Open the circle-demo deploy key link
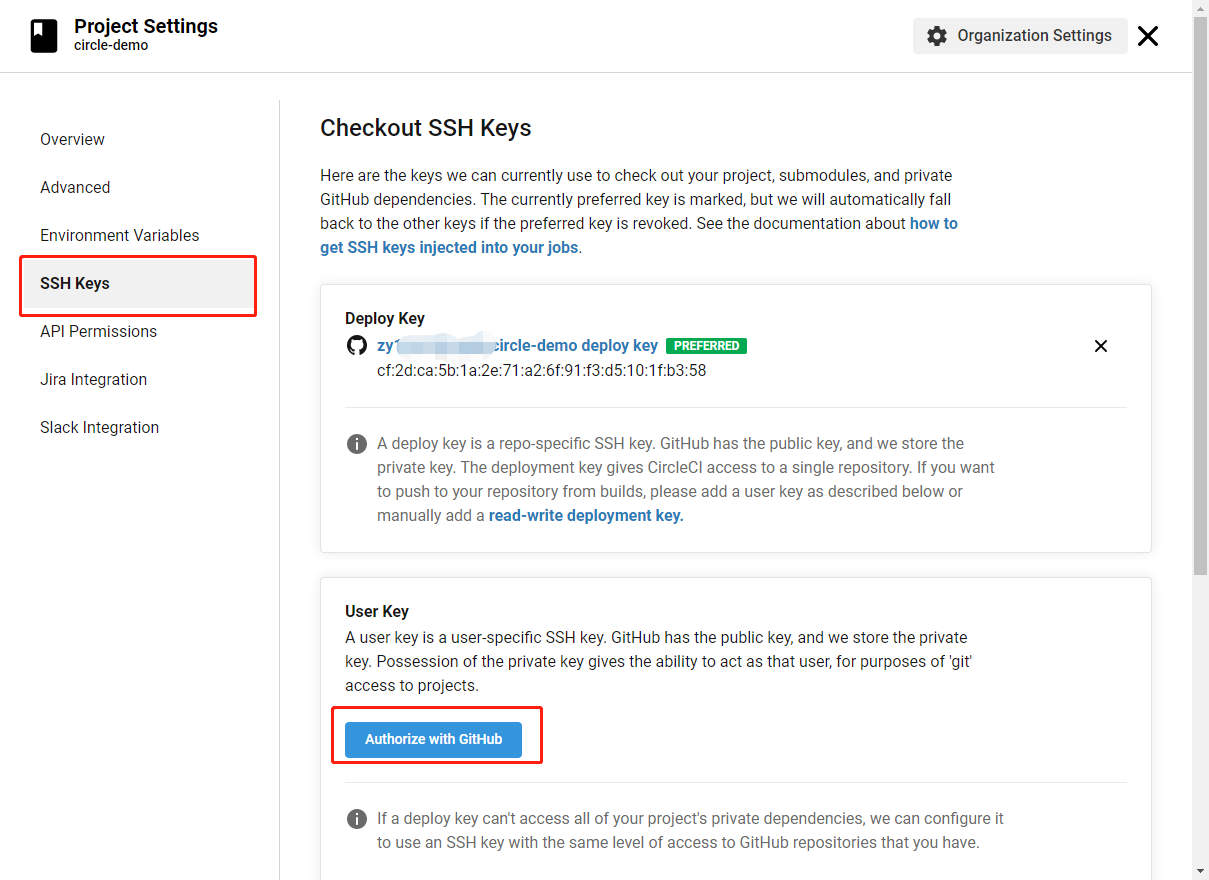Screen dimensions: 1209x880 tap(517, 345)
